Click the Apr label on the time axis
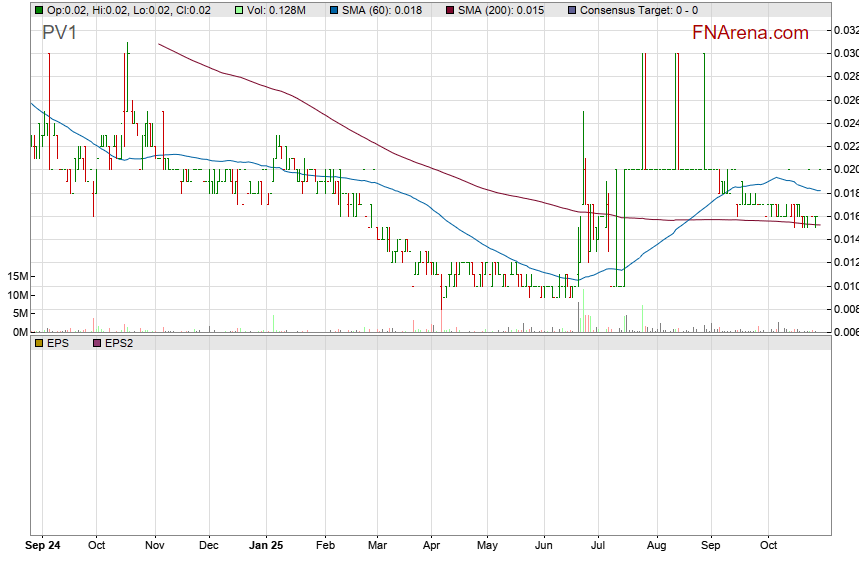 (x=431, y=546)
